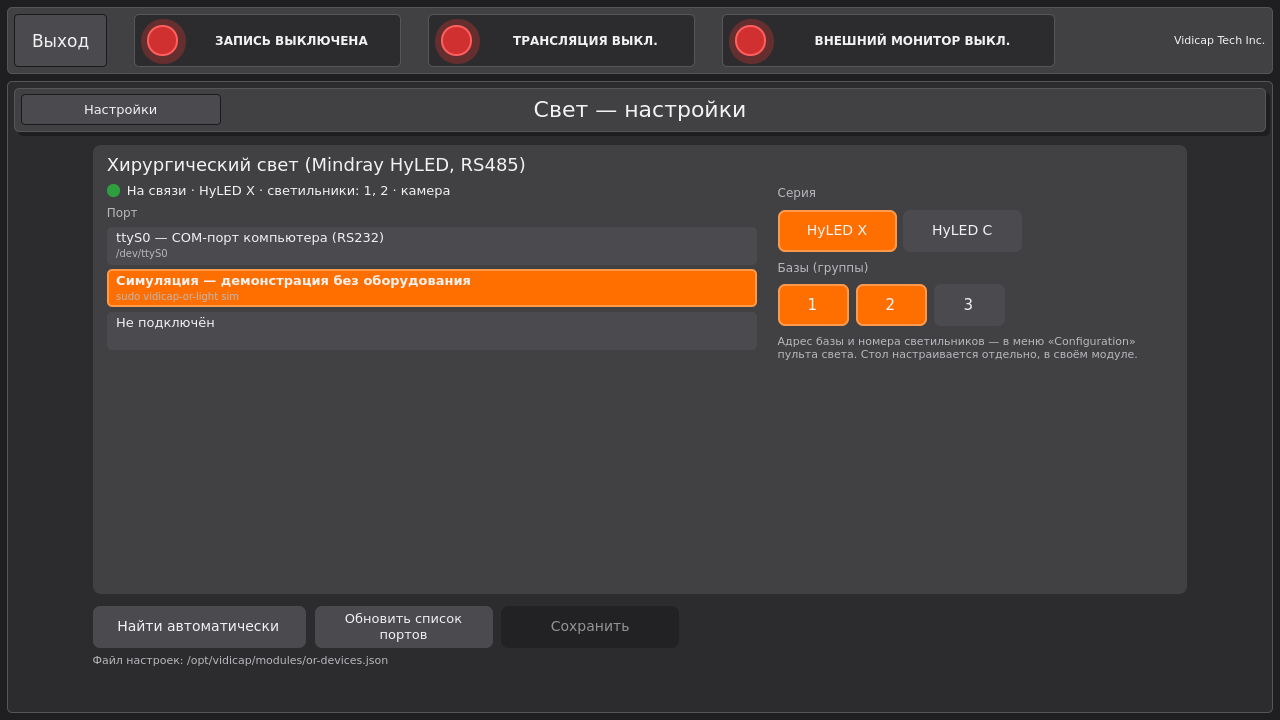Click the red recording indicator icon

pos(162,41)
